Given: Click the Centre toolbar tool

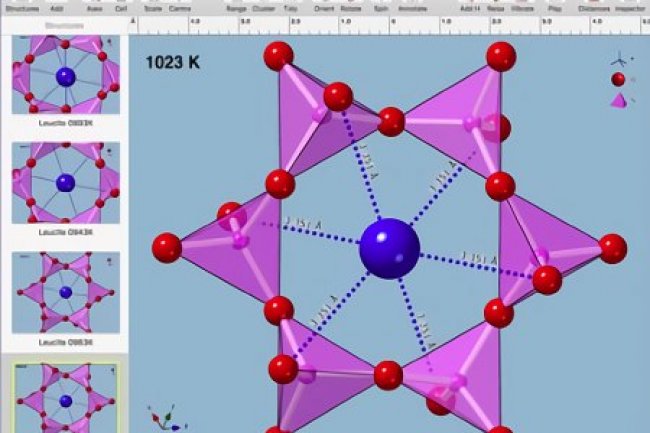Looking at the screenshot, I should tap(180, 6).
